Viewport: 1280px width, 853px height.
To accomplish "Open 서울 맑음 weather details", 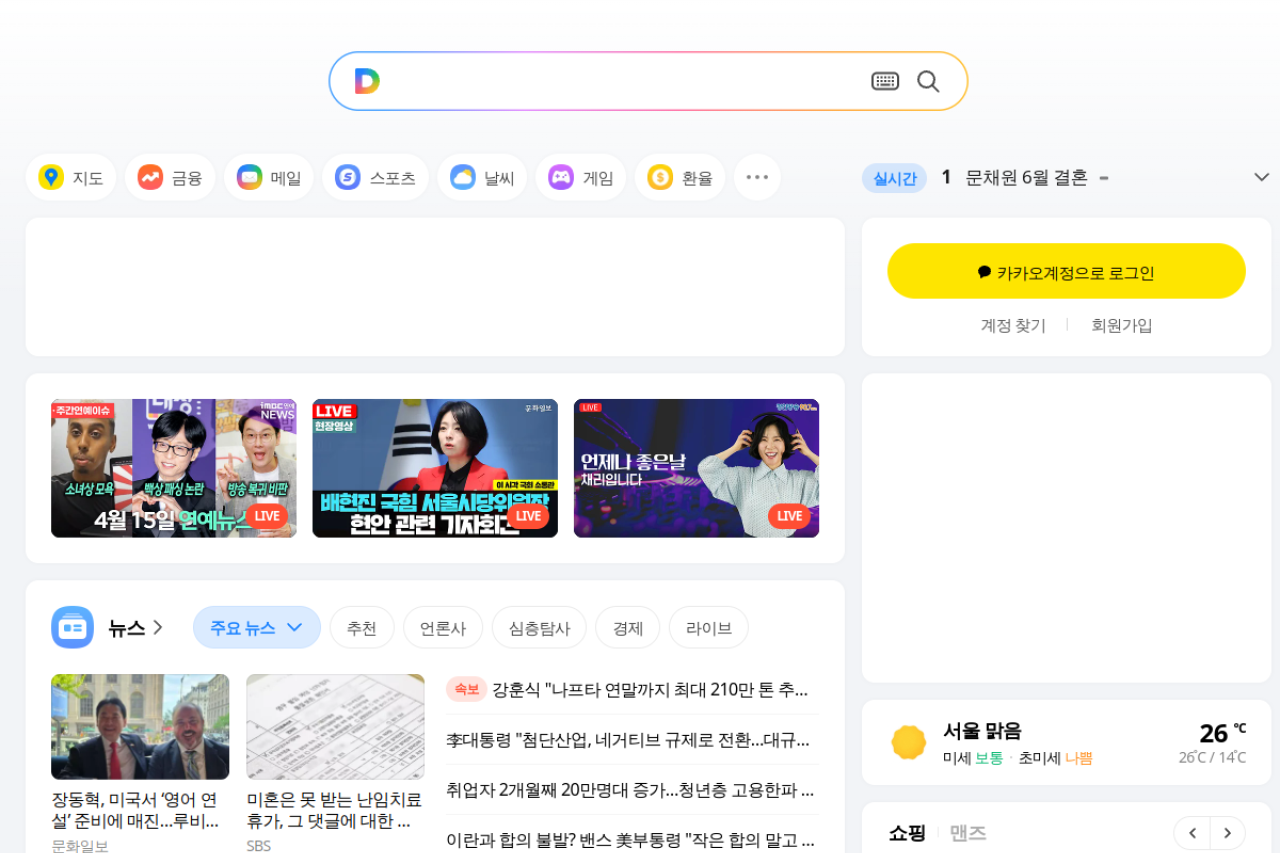I will (982, 731).
